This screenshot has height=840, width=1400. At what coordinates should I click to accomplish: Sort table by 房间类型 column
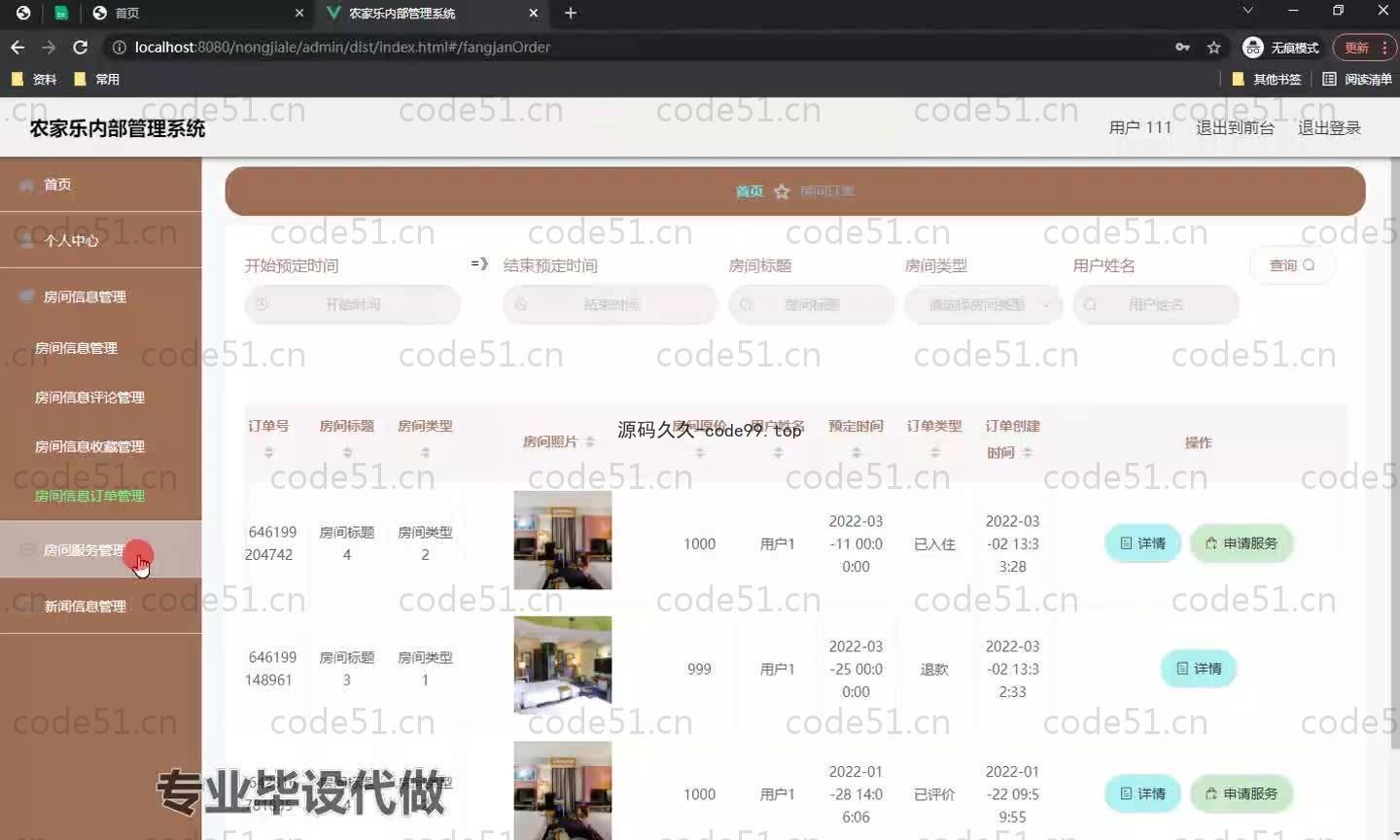(425, 452)
